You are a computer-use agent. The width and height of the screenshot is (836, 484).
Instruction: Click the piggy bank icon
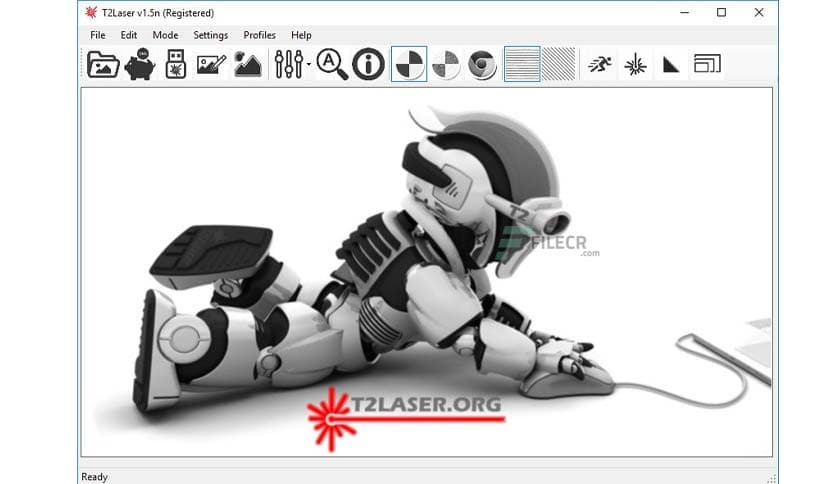pyautogui.click(x=140, y=64)
